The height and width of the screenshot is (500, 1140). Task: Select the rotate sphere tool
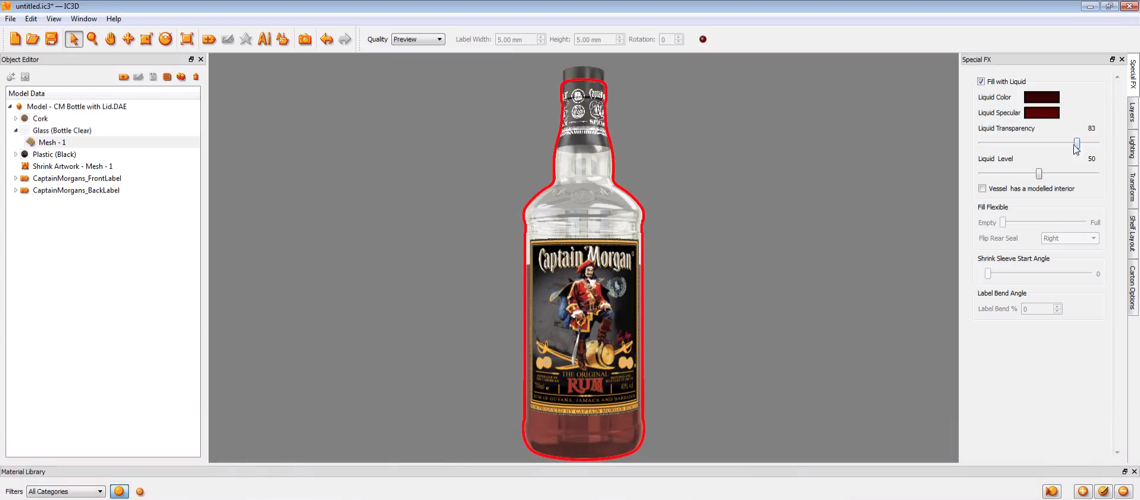[x=165, y=39]
